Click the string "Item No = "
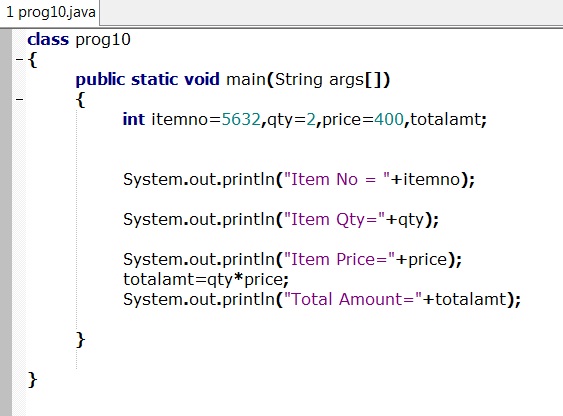563x416 pixels. click(337, 179)
